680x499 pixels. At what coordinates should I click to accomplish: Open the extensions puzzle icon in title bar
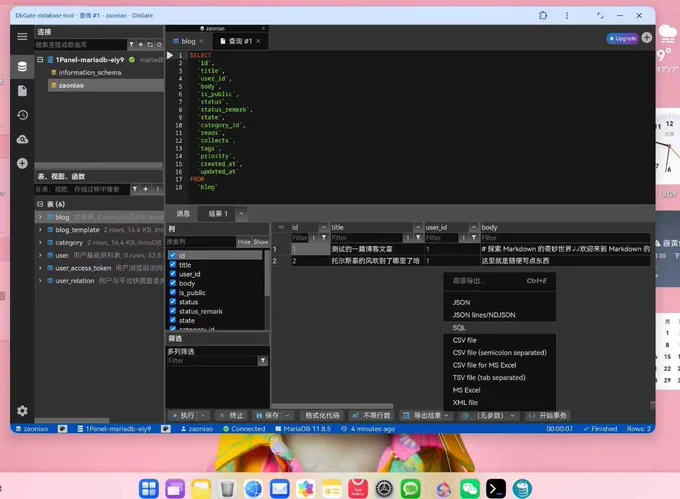click(543, 15)
